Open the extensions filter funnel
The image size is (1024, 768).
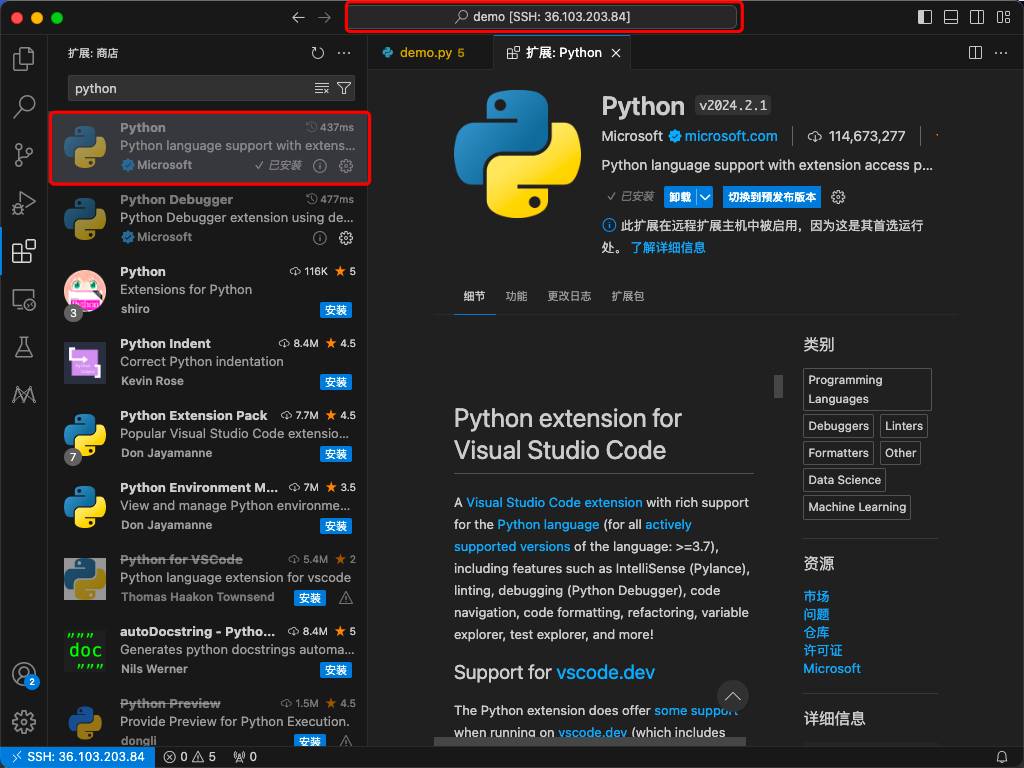point(344,88)
